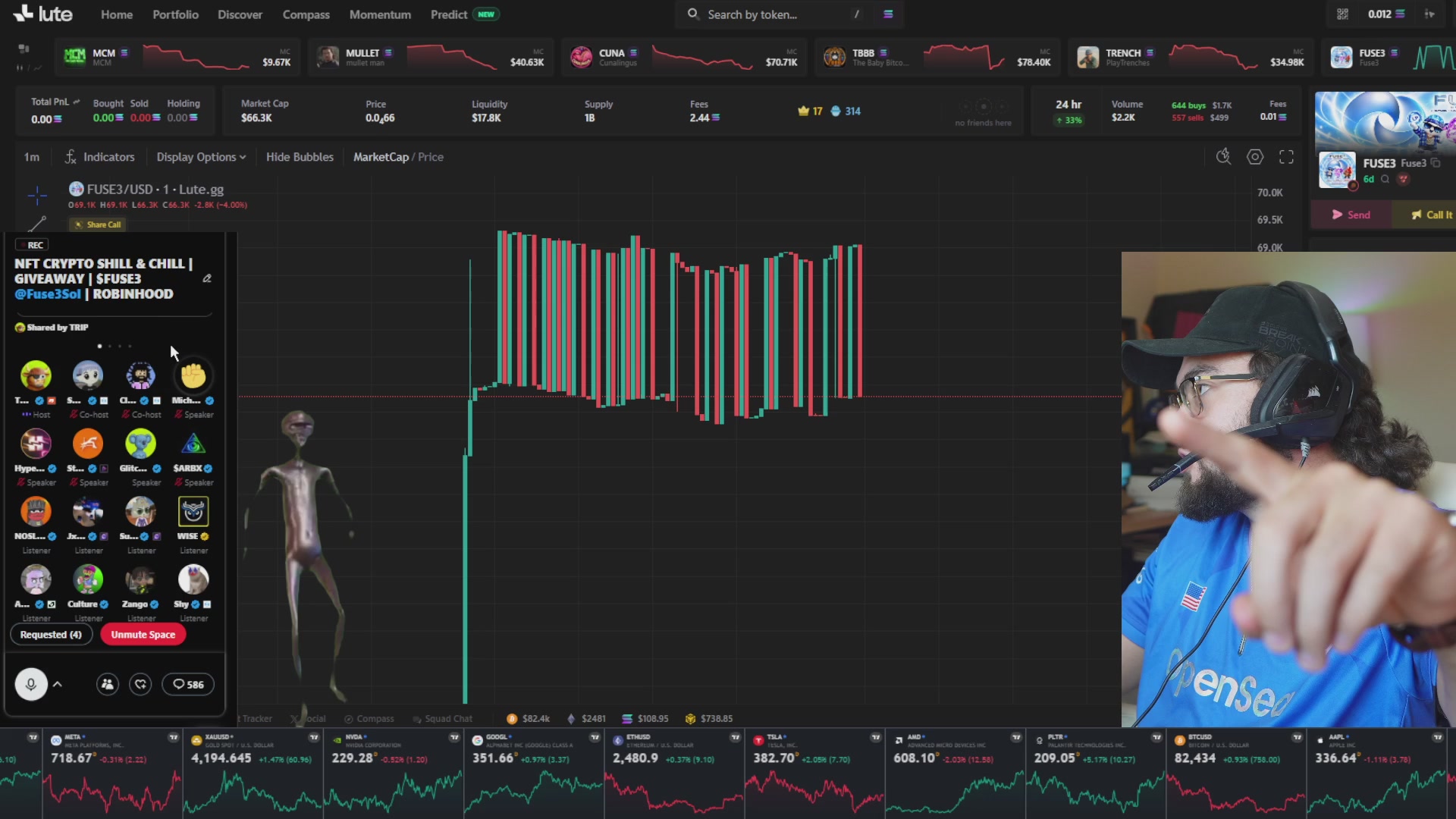Viewport: 1456px width, 819px height.
Task: Open Requested (4) speaker requests
Action: 51,635
